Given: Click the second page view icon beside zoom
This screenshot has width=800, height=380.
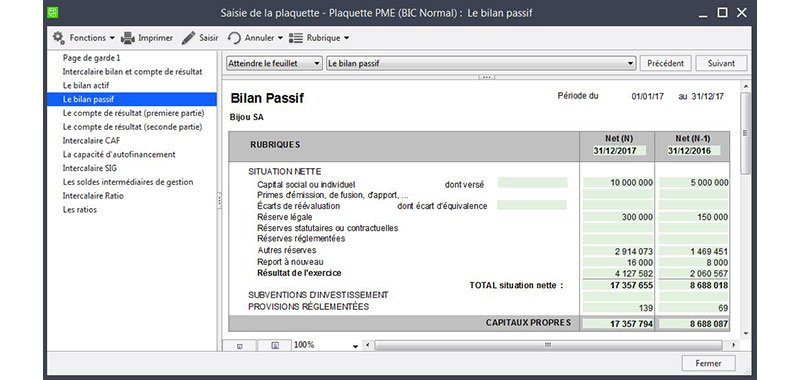Looking at the screenshot, I should pyautogui.click(x=275, y=345).
